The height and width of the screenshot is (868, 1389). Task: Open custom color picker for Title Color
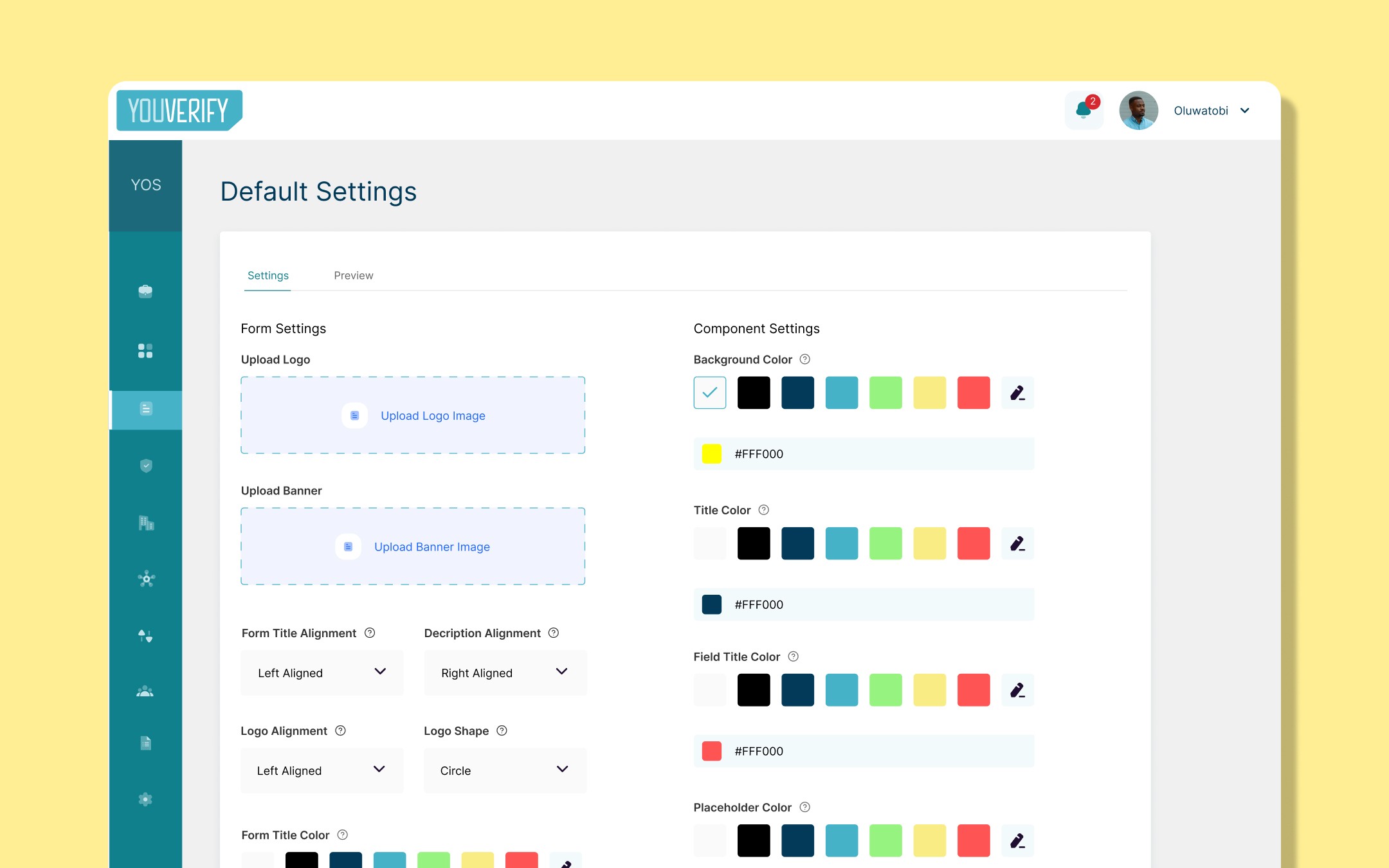pyautogui.click(x=1017, y=543)
